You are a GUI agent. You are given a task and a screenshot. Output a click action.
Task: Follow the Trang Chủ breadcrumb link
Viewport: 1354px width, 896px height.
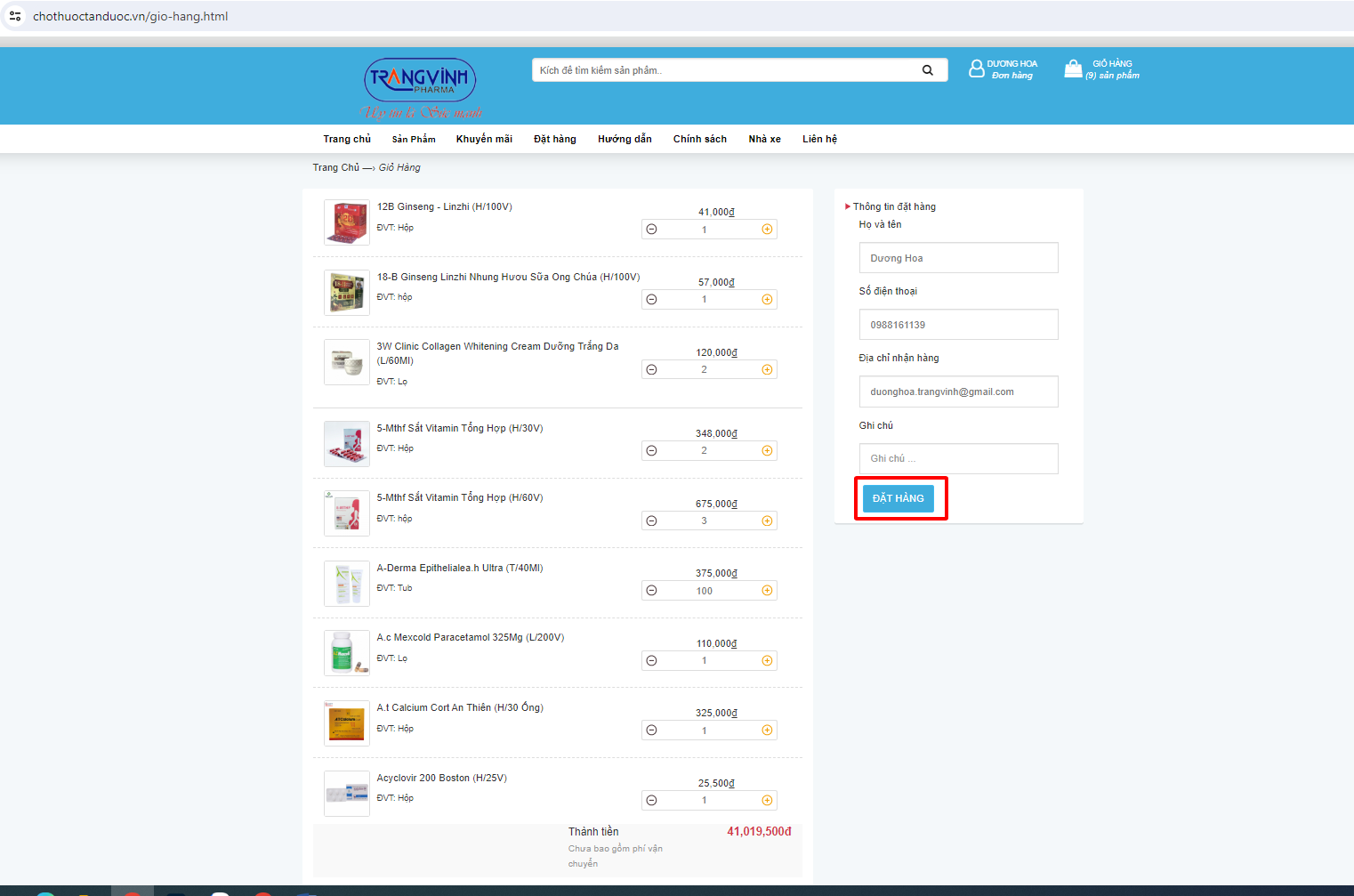335,167
